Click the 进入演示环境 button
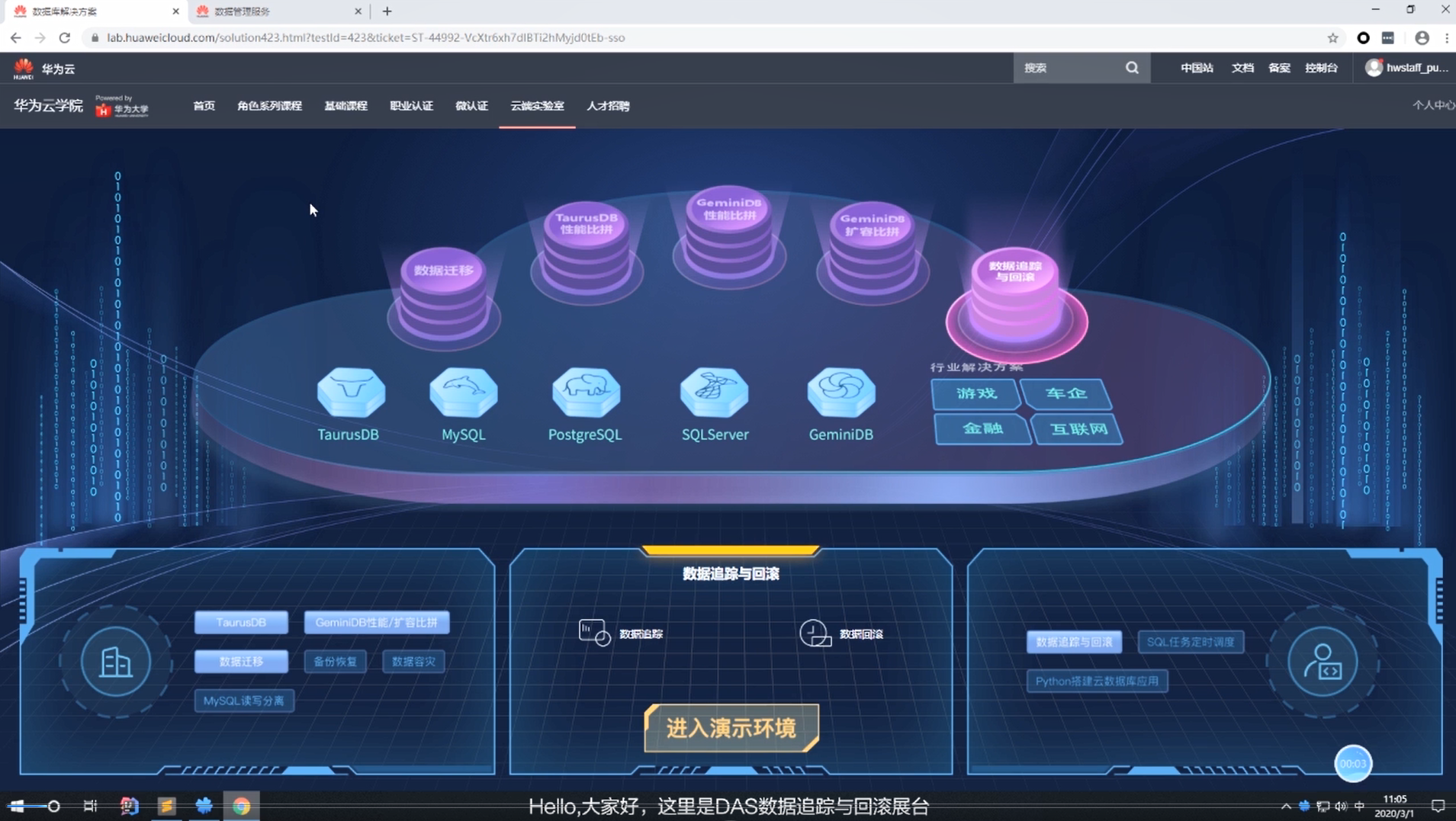The height and width of the screenshot is (821, 1456). point(731,728)
